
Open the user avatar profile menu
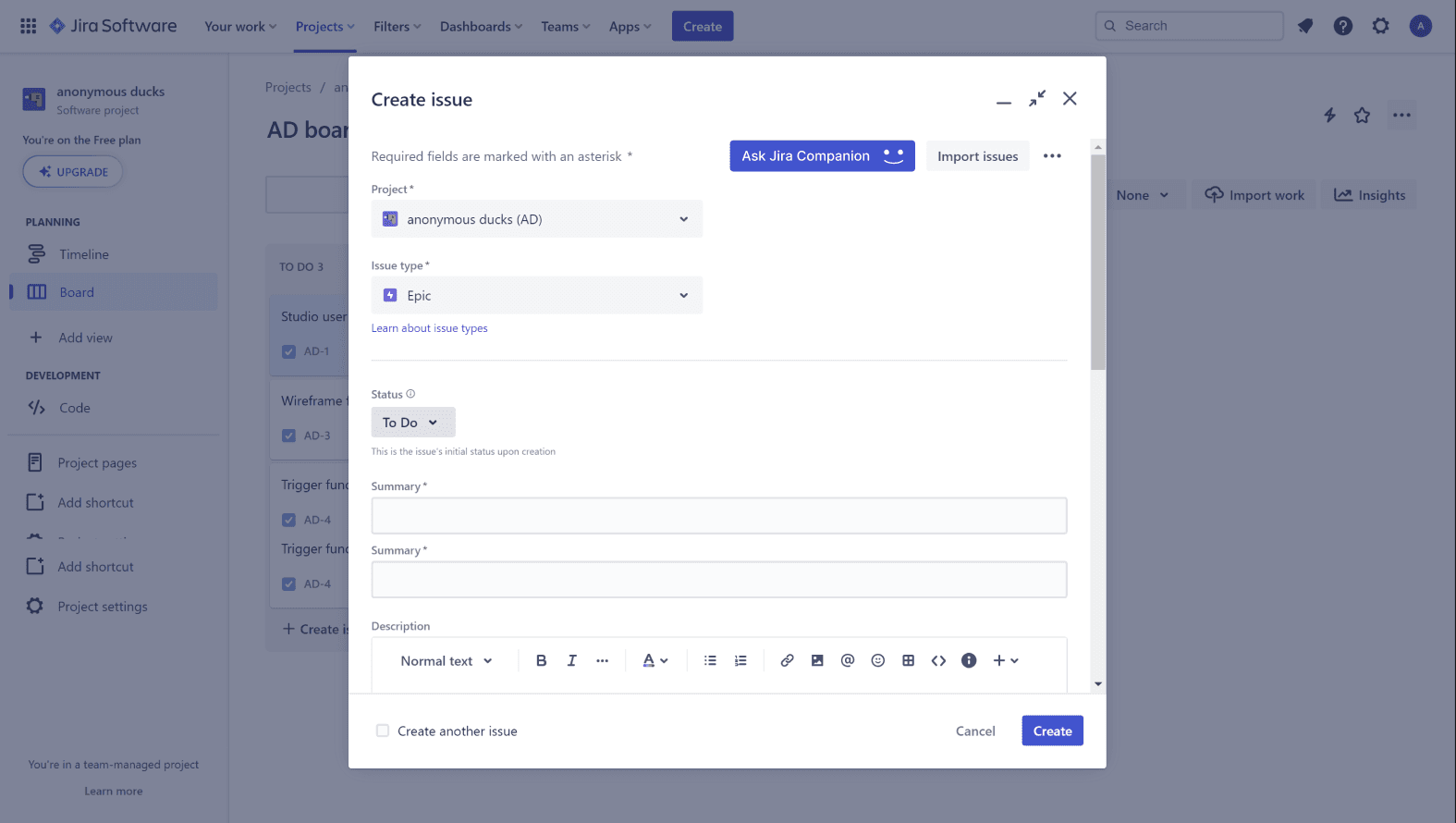point(1421,26)
